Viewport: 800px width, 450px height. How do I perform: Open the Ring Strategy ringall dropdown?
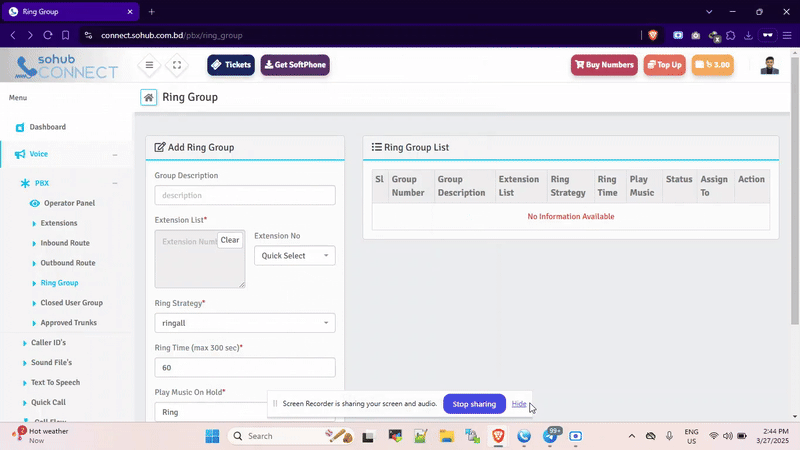click(245, 323)
